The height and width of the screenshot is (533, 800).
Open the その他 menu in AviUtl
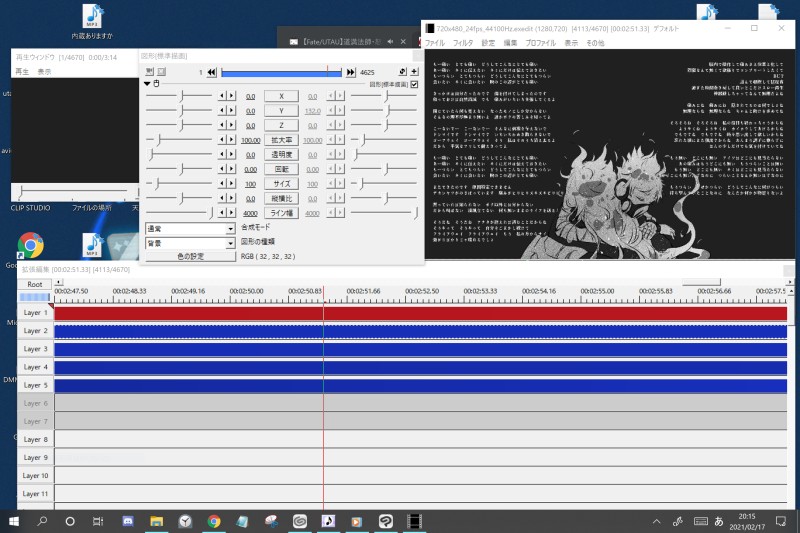pyautogui.click(x=595, y=43)
